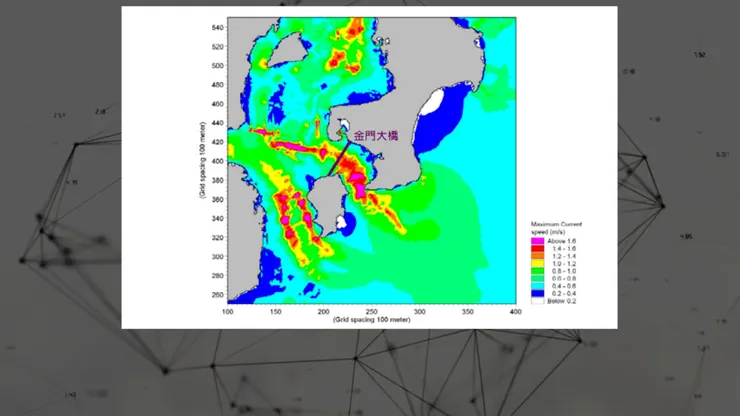Click the dark bridge line on the map
Image resolution: width=740 pixels, height=416 pixels.
339,159
